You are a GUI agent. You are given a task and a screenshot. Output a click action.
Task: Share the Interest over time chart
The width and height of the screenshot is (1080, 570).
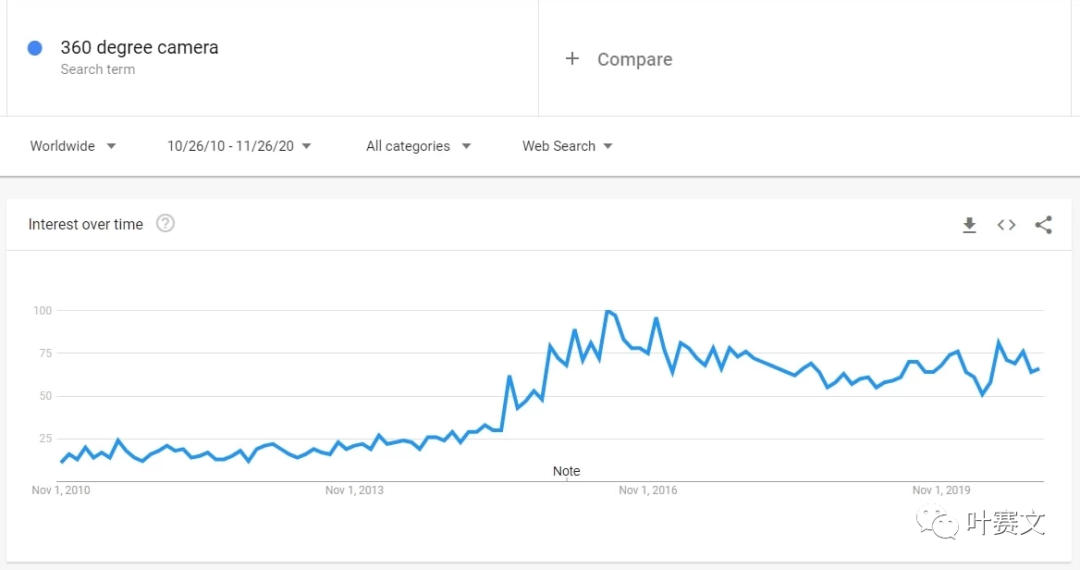click(1043, 225)
